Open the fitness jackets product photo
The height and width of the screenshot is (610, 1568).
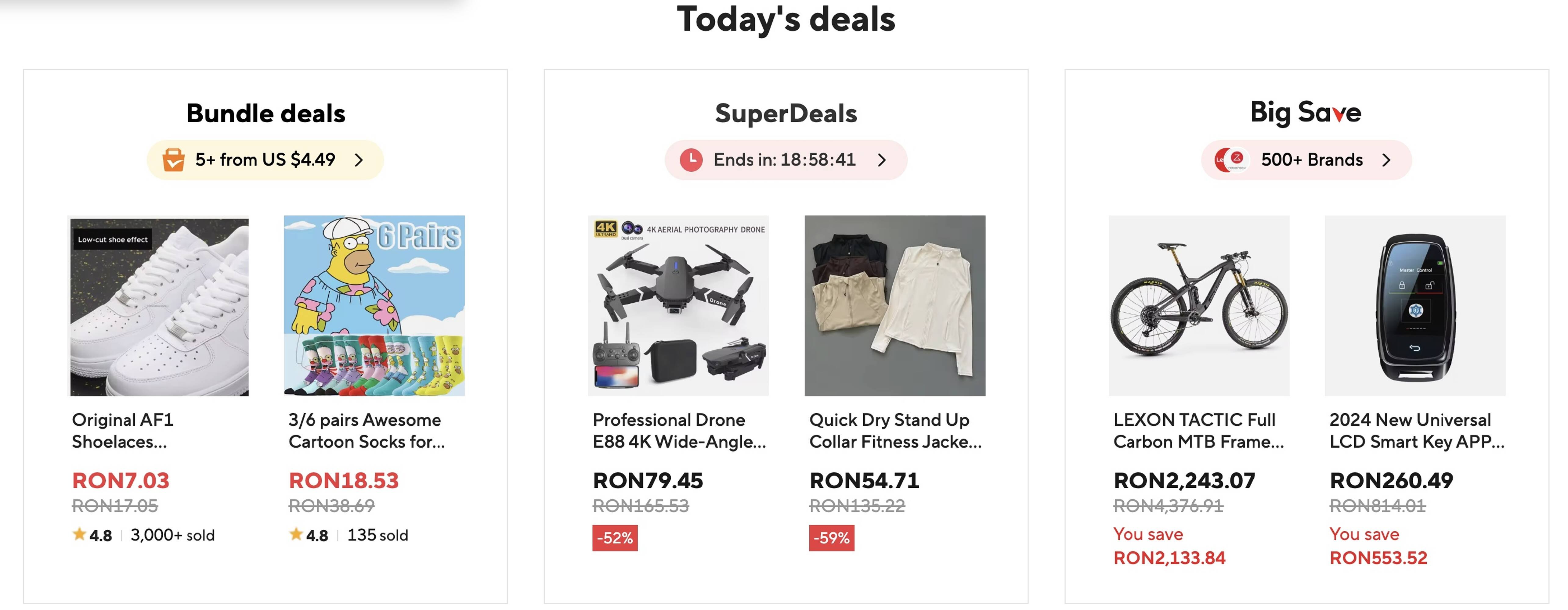pos(895,306)
